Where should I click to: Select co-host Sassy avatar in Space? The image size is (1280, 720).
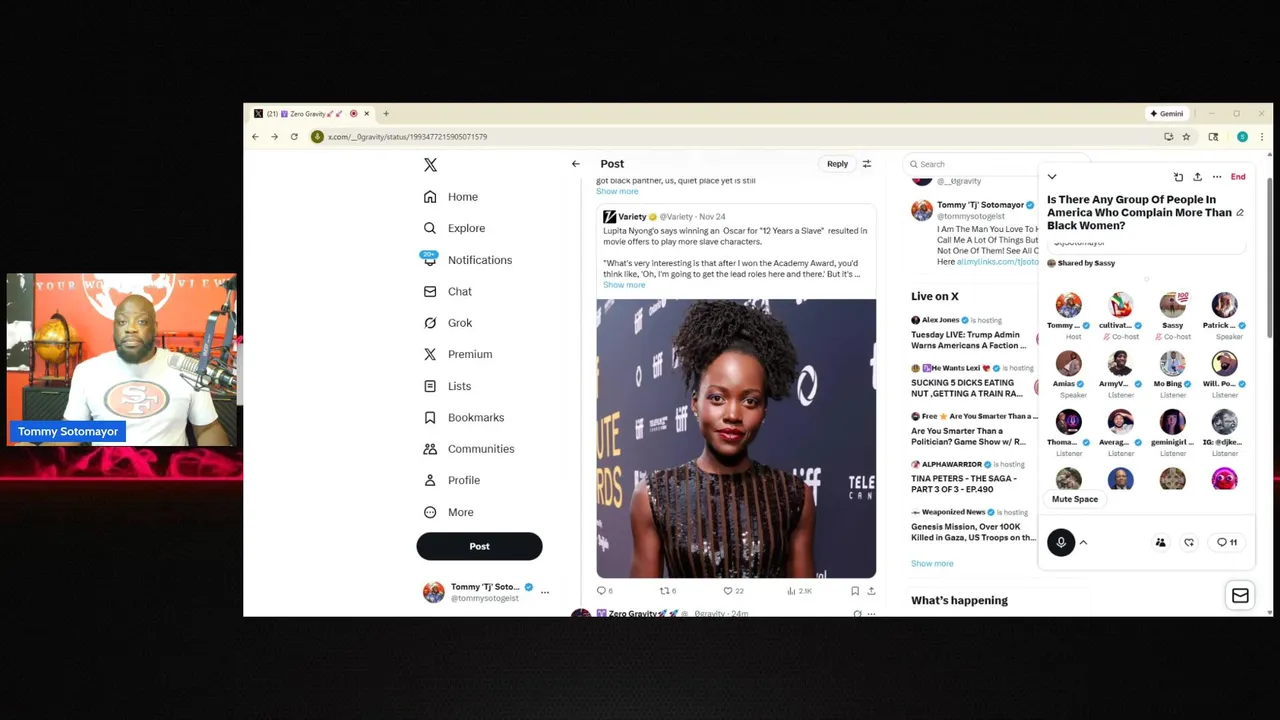click(x=1172, y=305)
